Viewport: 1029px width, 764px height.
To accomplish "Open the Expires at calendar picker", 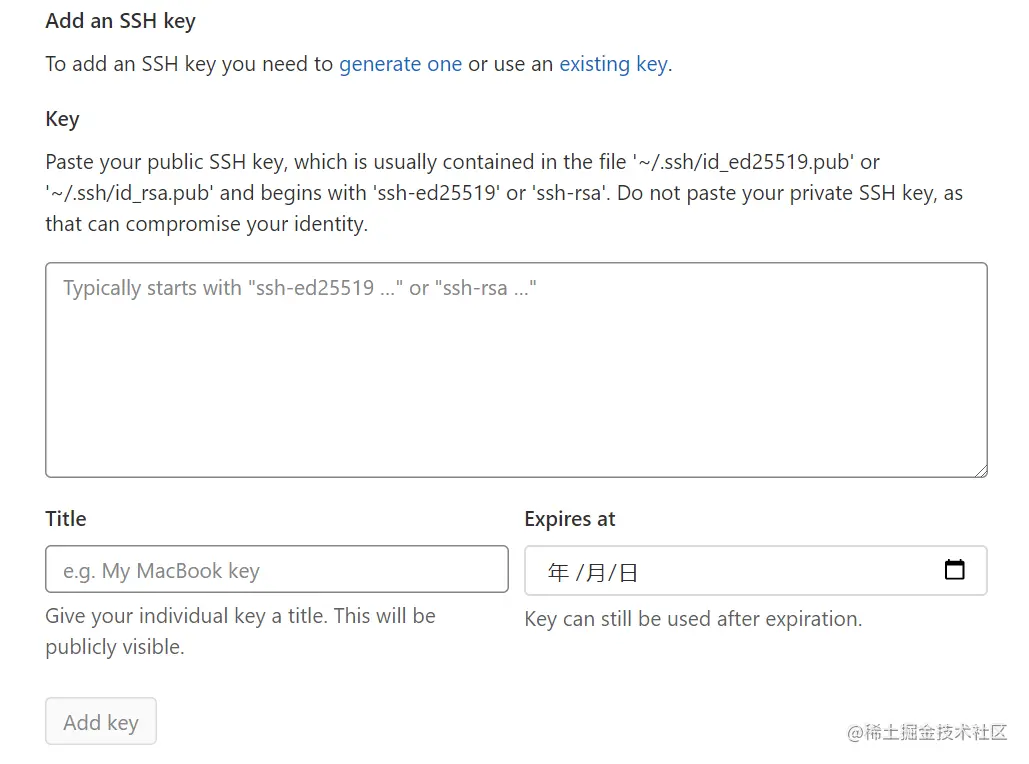I will click(954, 570).
